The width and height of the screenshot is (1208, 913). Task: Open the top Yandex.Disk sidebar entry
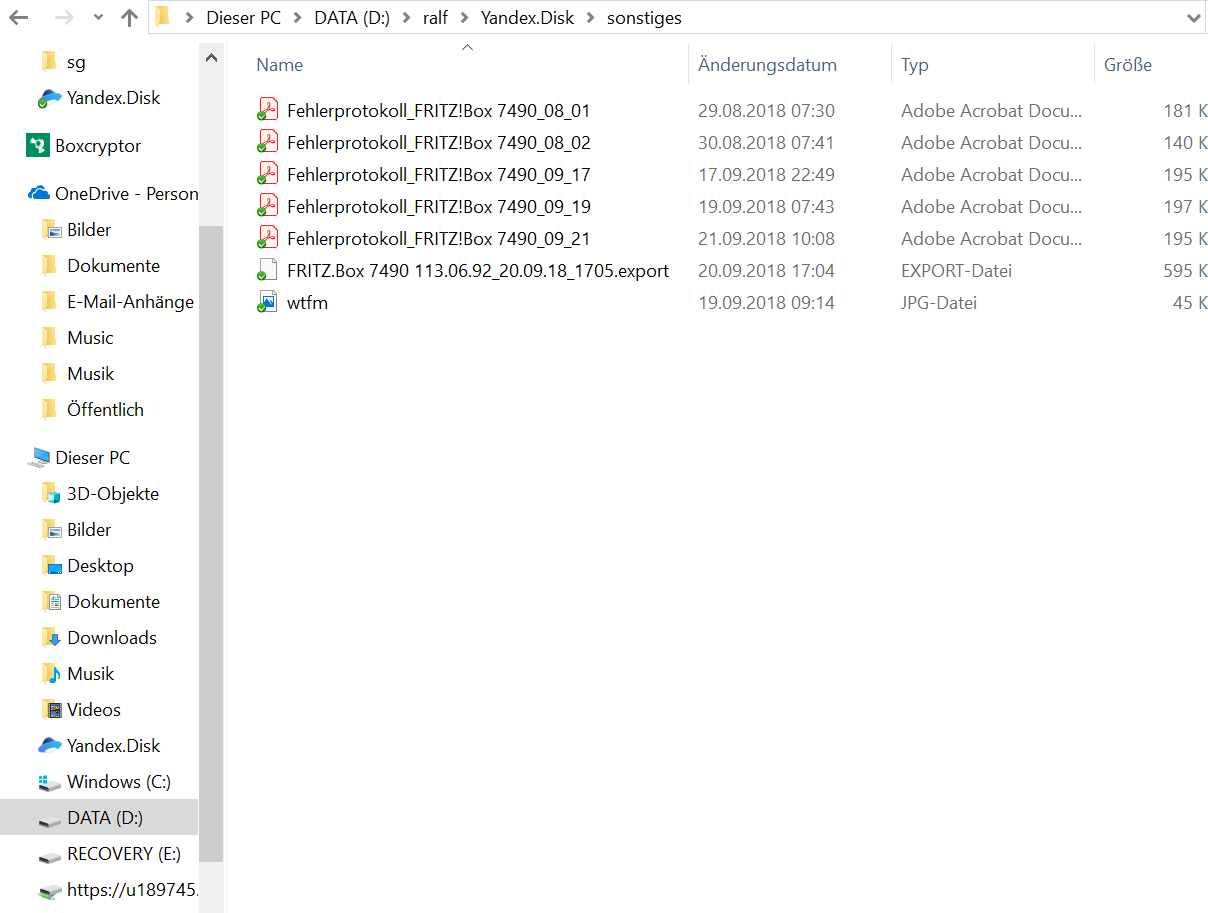(x=113, y=98)
